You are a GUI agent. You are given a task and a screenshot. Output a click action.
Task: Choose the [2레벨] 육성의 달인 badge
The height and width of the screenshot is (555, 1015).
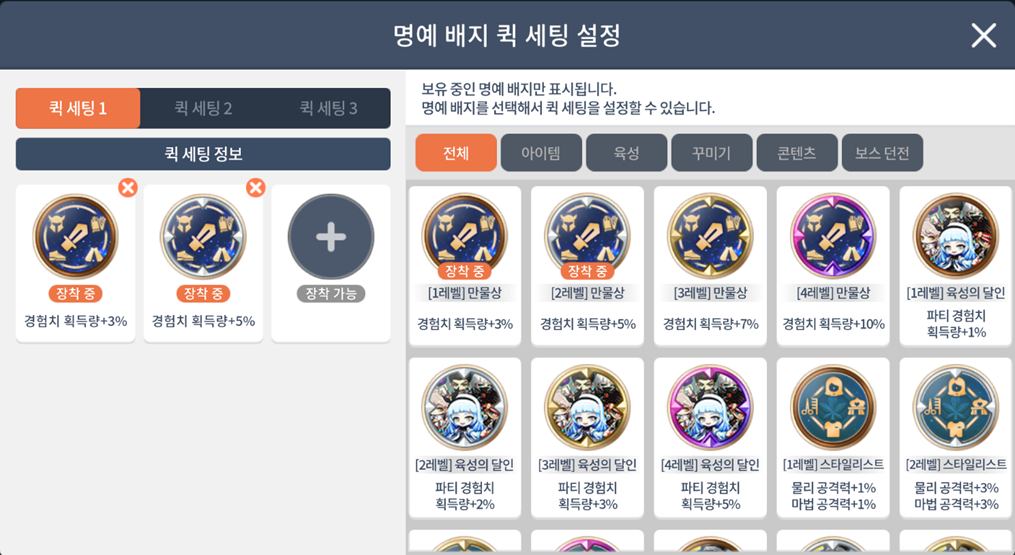(x=465, y=437)
